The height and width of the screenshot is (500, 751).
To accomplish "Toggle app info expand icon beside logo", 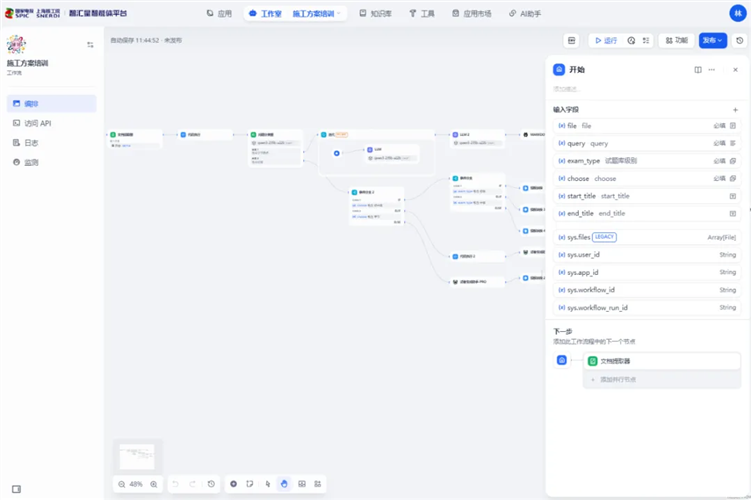I will [90, 45].
